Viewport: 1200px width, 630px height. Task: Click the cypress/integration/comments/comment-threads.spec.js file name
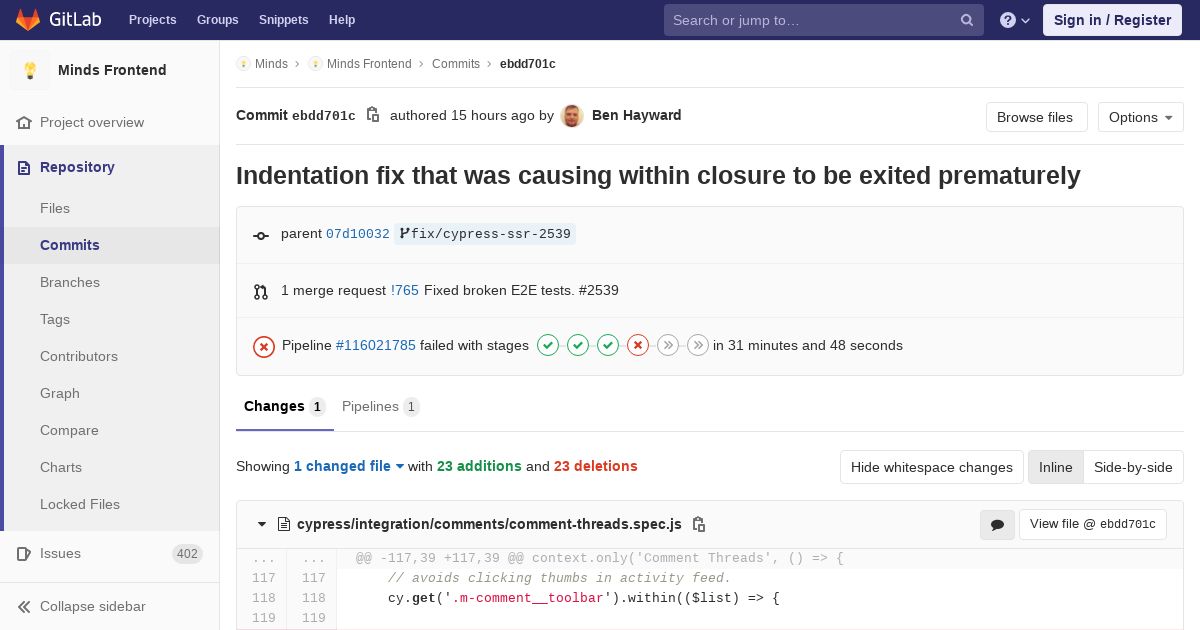pos(489,524)
